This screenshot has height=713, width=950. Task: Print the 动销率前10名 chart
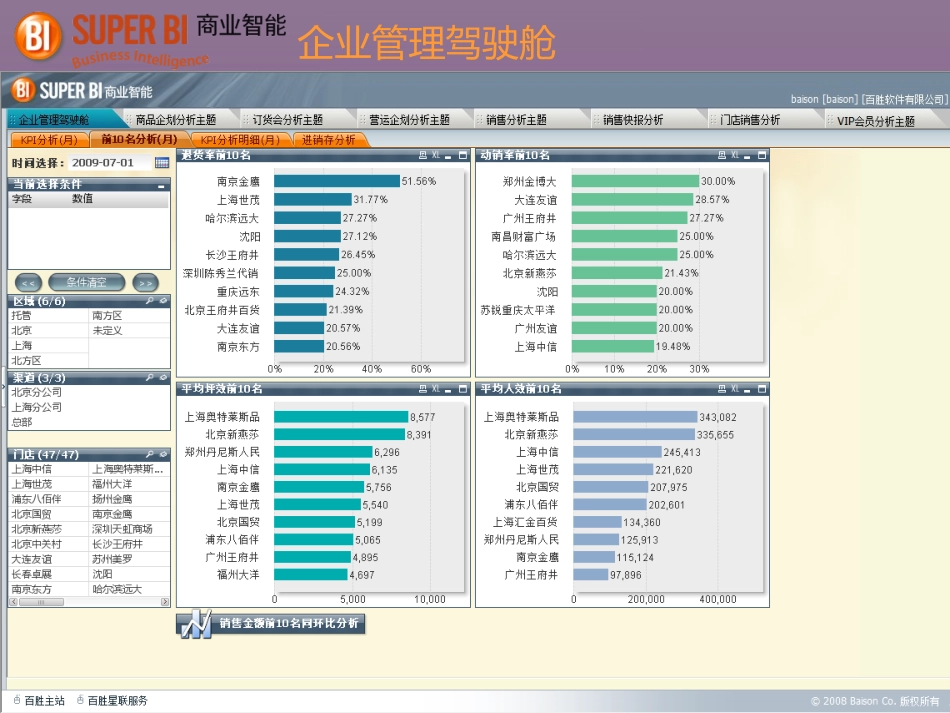[x=722, y=156]
